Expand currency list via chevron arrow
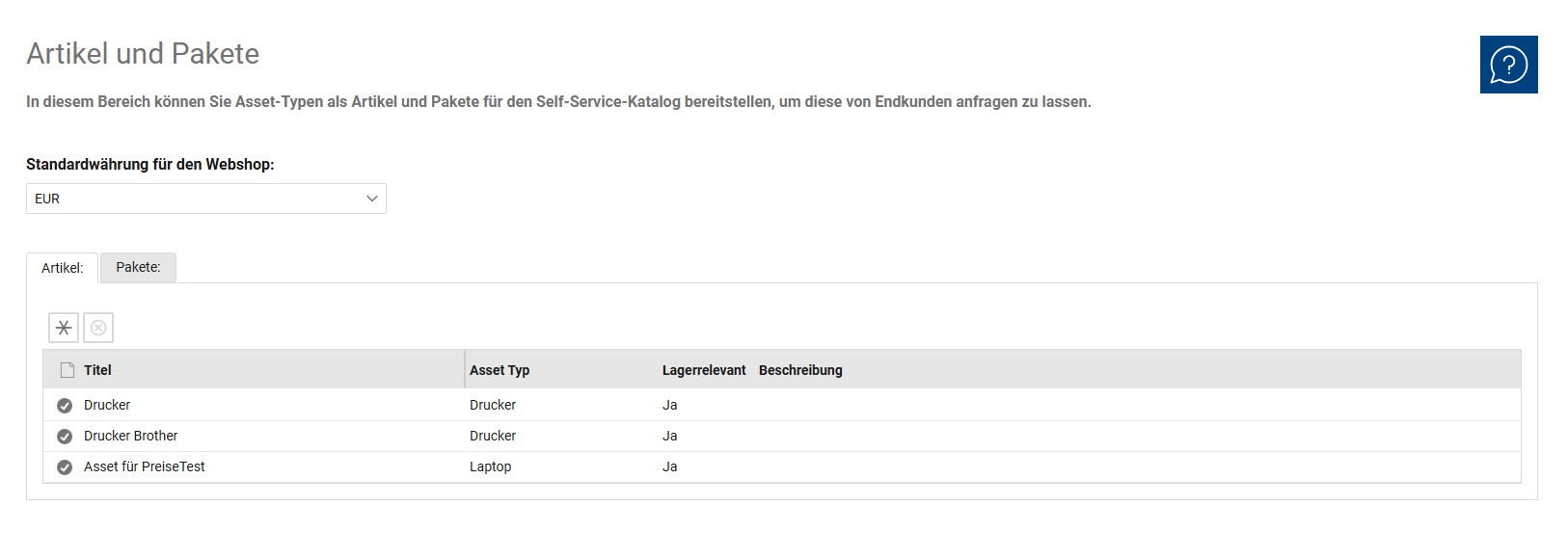Viewport: 1568px width, 559px height. coord(372,199)
